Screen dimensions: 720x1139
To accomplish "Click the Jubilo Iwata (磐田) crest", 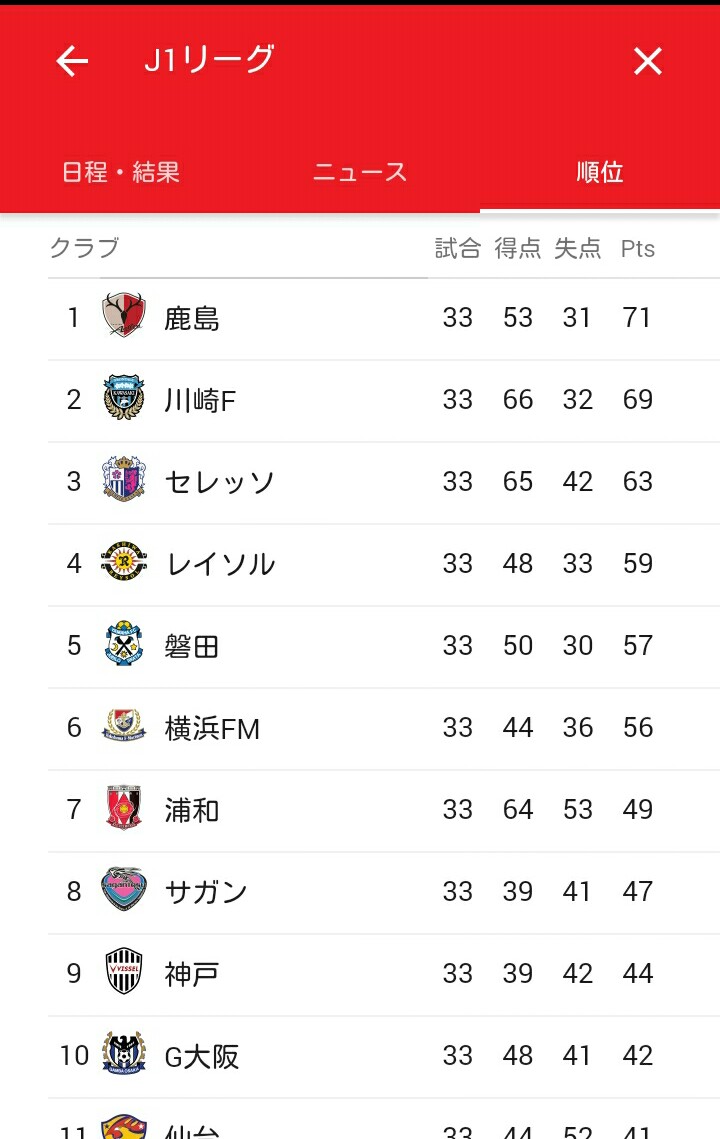I will [x=124, y=644].
